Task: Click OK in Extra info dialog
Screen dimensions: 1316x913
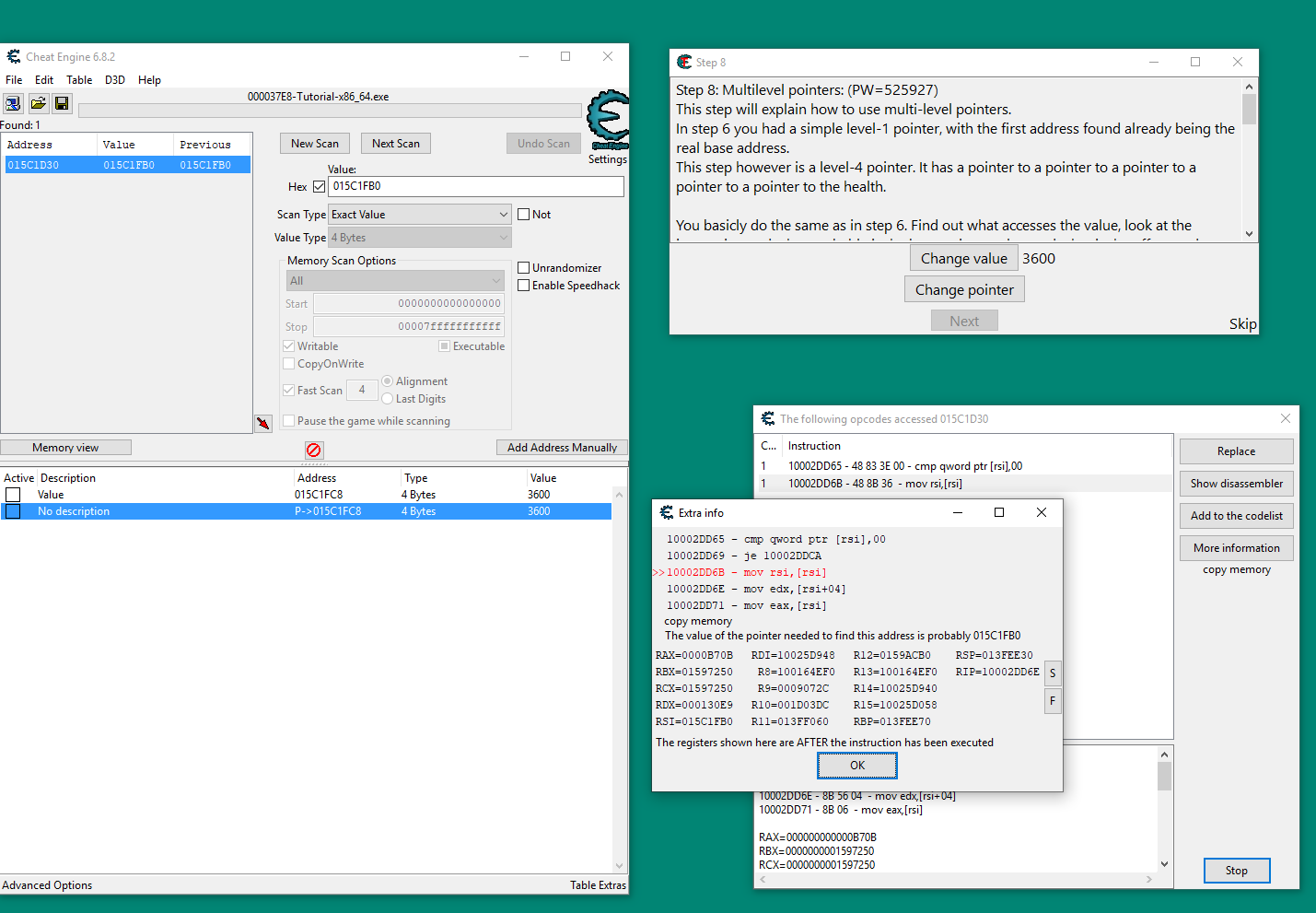Action: pyautogui.click(x=857, y=766)
